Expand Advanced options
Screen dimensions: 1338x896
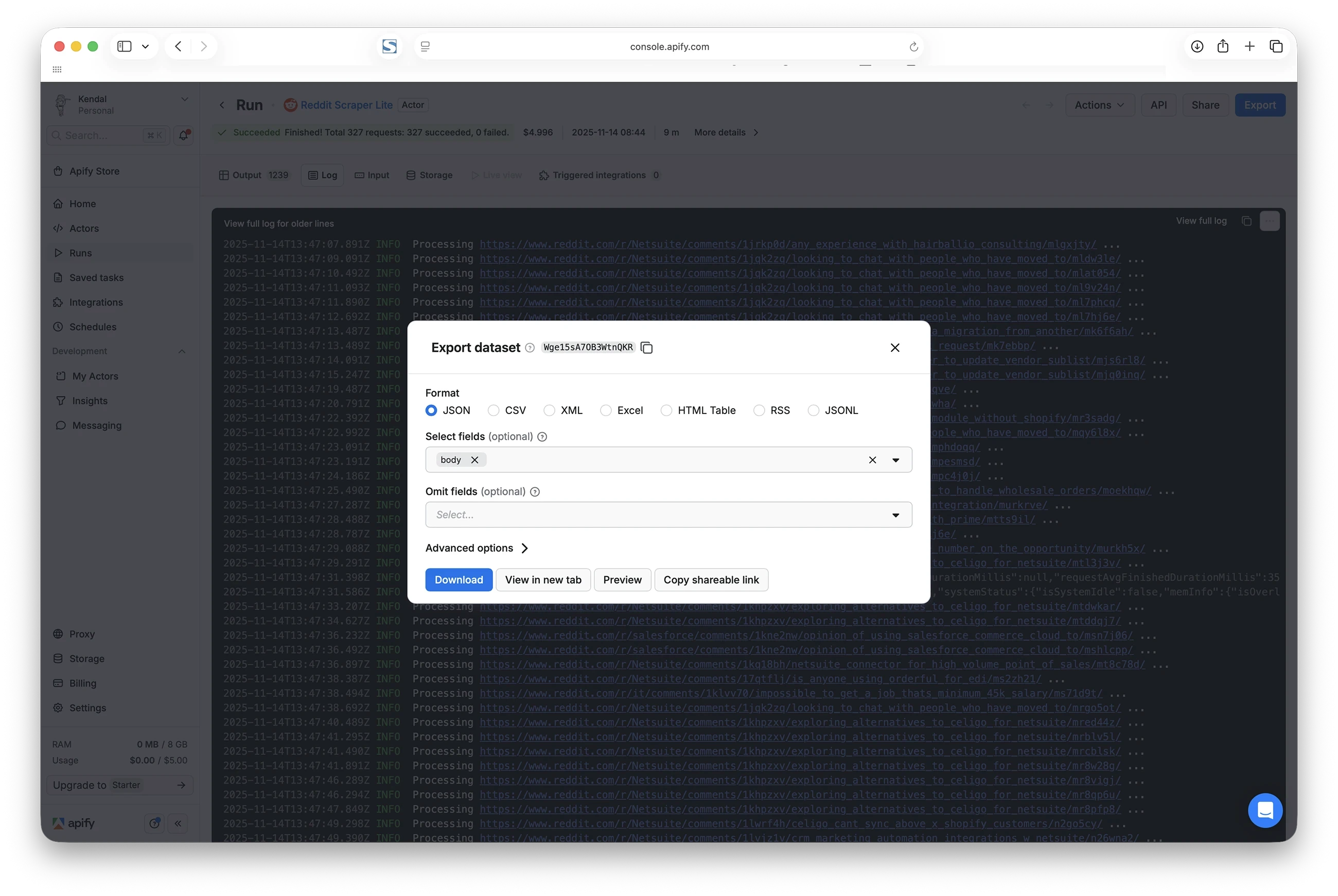[x=476, y=548]
